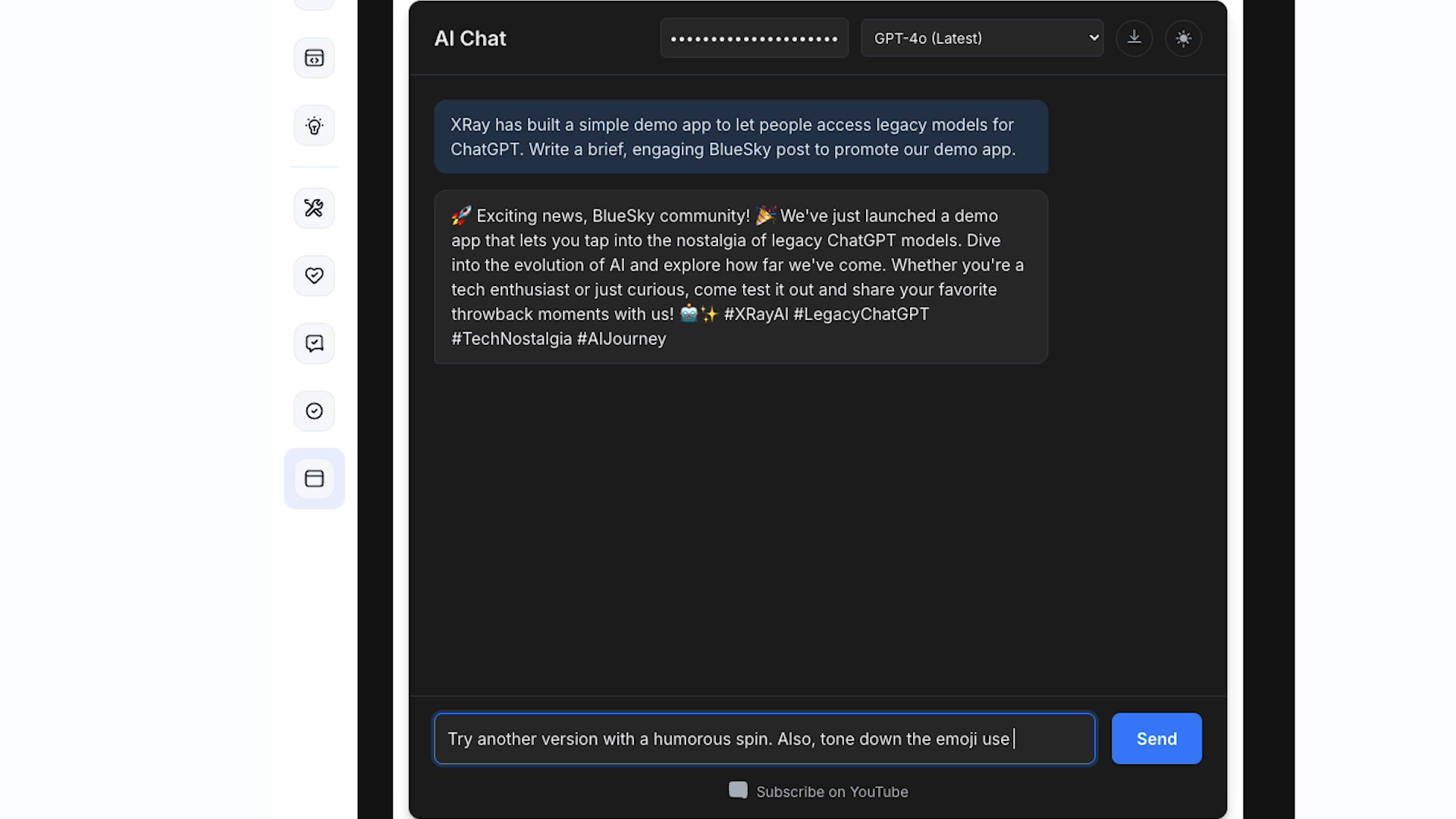Enable the Subscribe on YouTube checkbox

click(x=737, y=789)
